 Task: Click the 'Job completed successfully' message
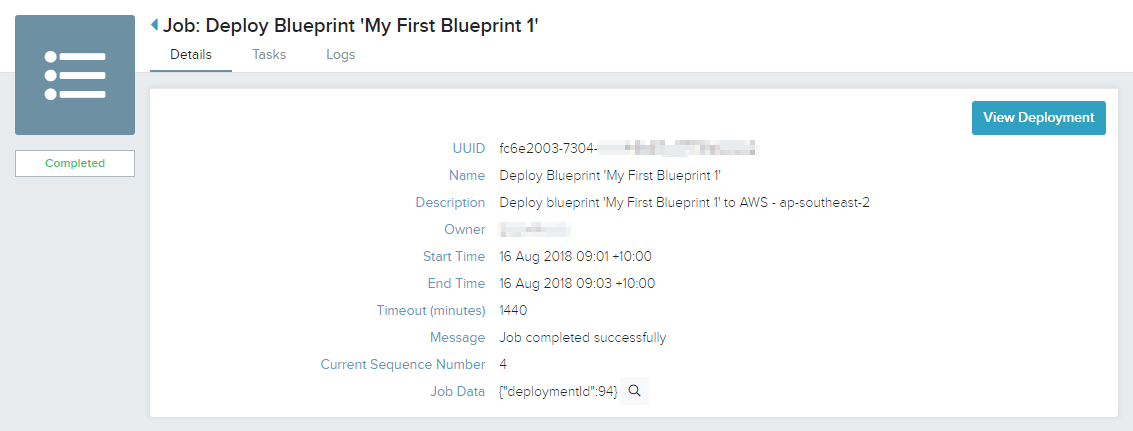[582, 338]
